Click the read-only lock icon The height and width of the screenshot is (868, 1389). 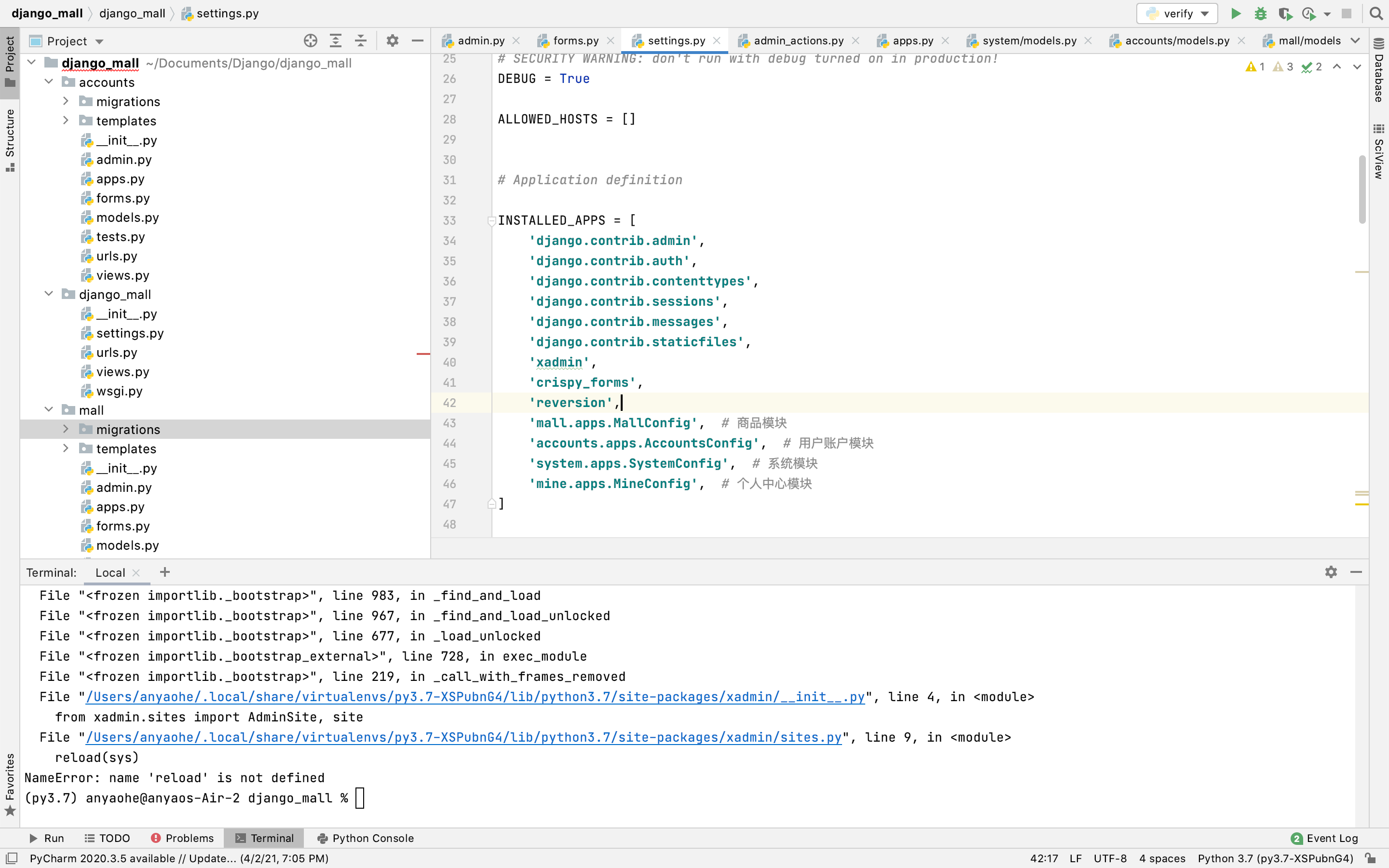pyautogui.click(x=1371, y=858)
